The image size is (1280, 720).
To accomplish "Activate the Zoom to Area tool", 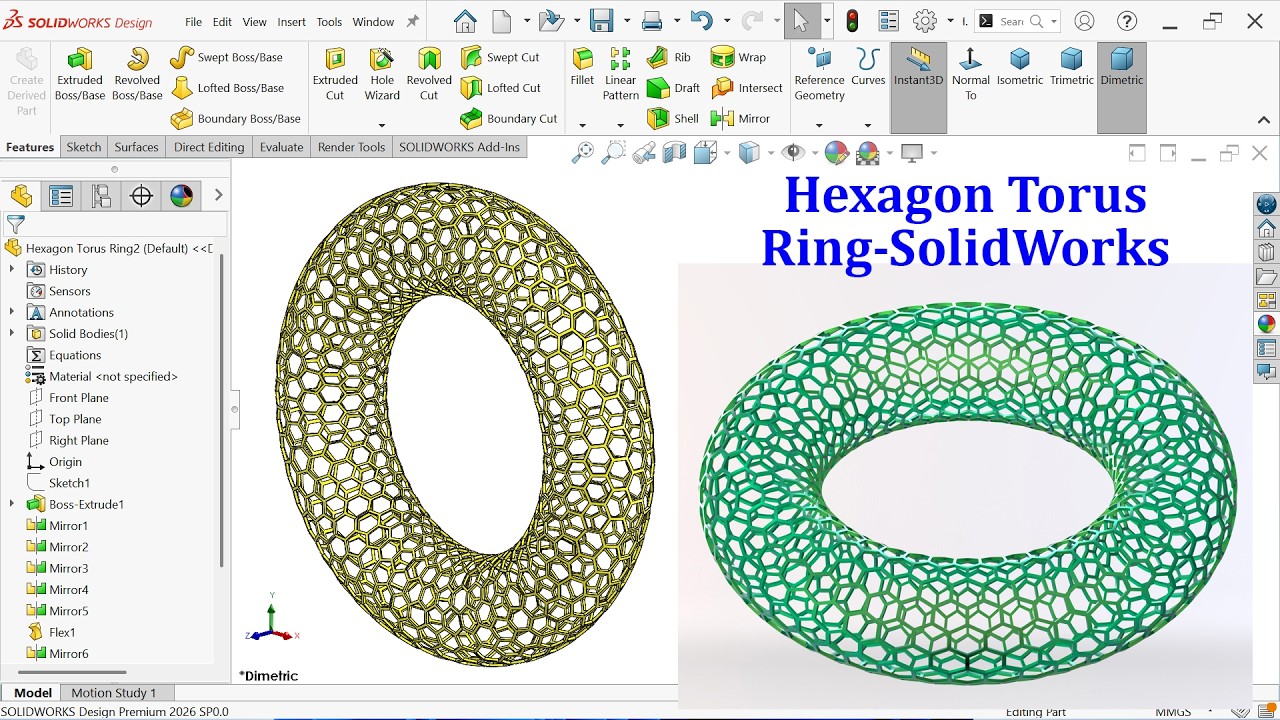I will point(613,152).
